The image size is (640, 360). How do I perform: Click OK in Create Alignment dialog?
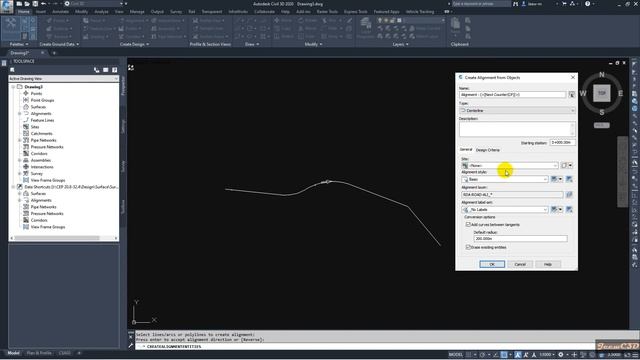pos(492,264)
